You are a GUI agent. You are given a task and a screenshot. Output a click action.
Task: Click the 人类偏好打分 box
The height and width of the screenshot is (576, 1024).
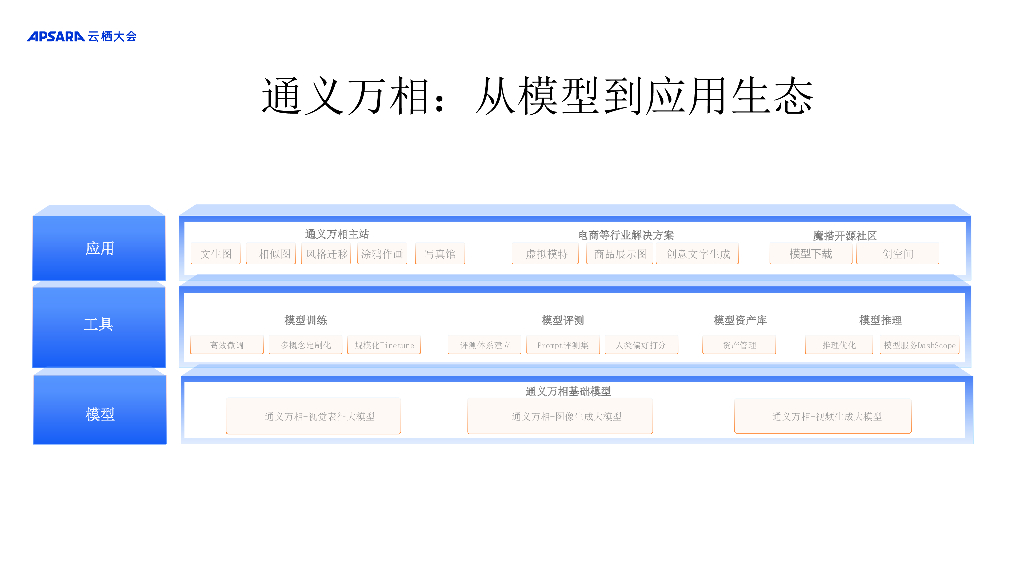click(641, 345)
